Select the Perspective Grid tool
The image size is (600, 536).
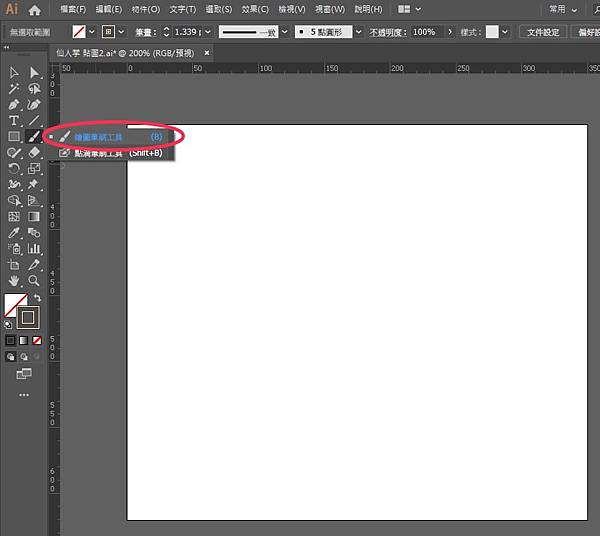click(34, 200)
